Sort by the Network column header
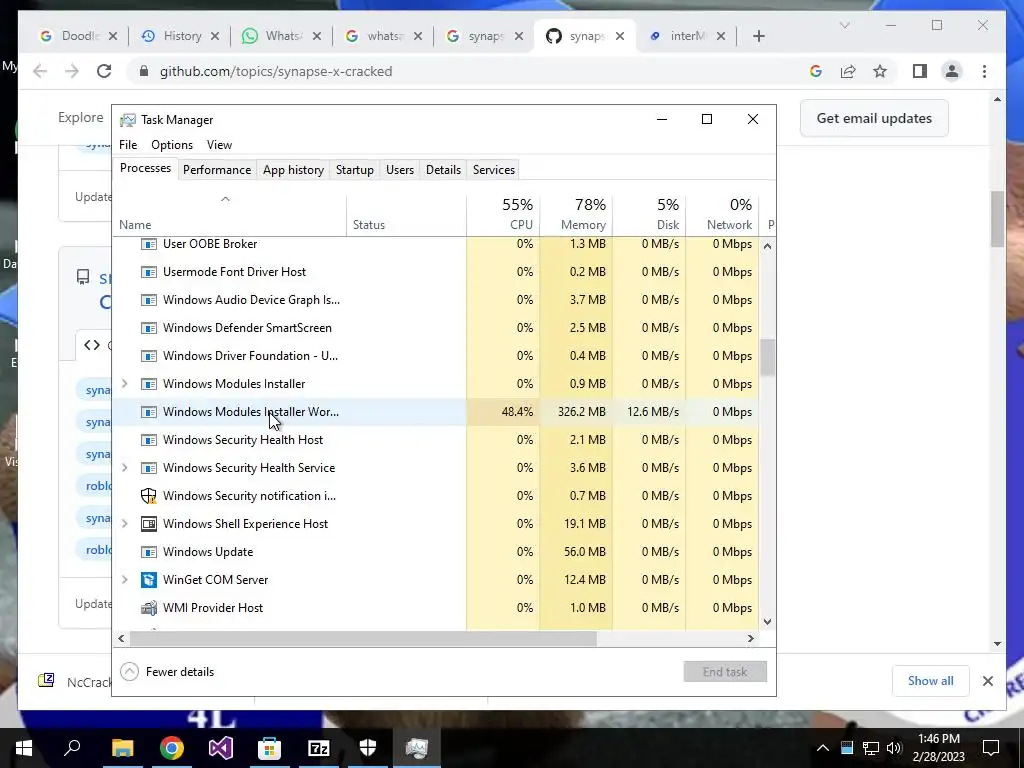The height and width of the screenshot is (768, 1024). point(722,214)
